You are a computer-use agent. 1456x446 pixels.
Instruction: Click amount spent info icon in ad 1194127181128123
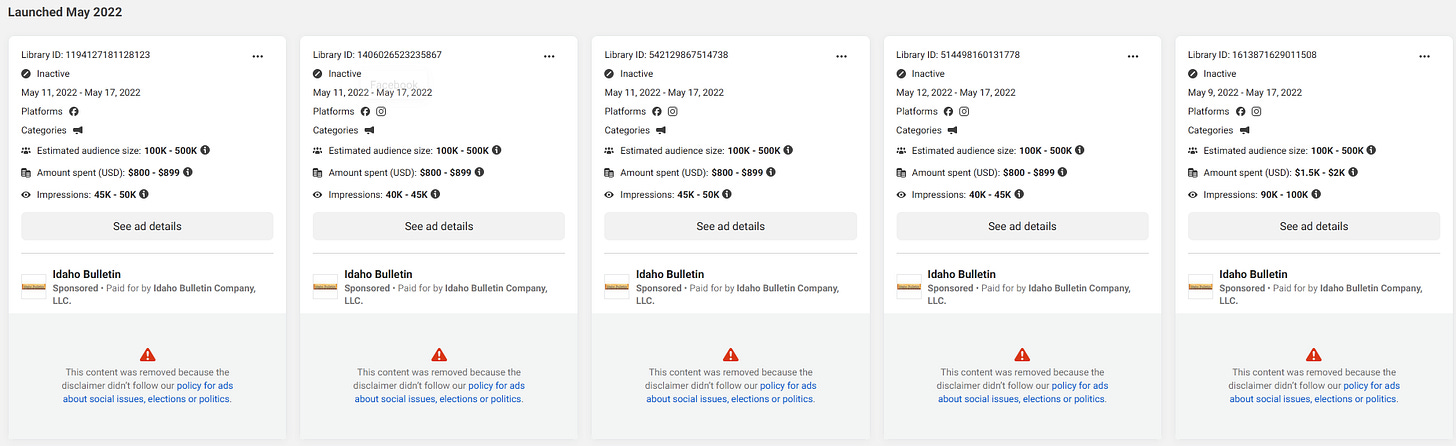(188, 172)
